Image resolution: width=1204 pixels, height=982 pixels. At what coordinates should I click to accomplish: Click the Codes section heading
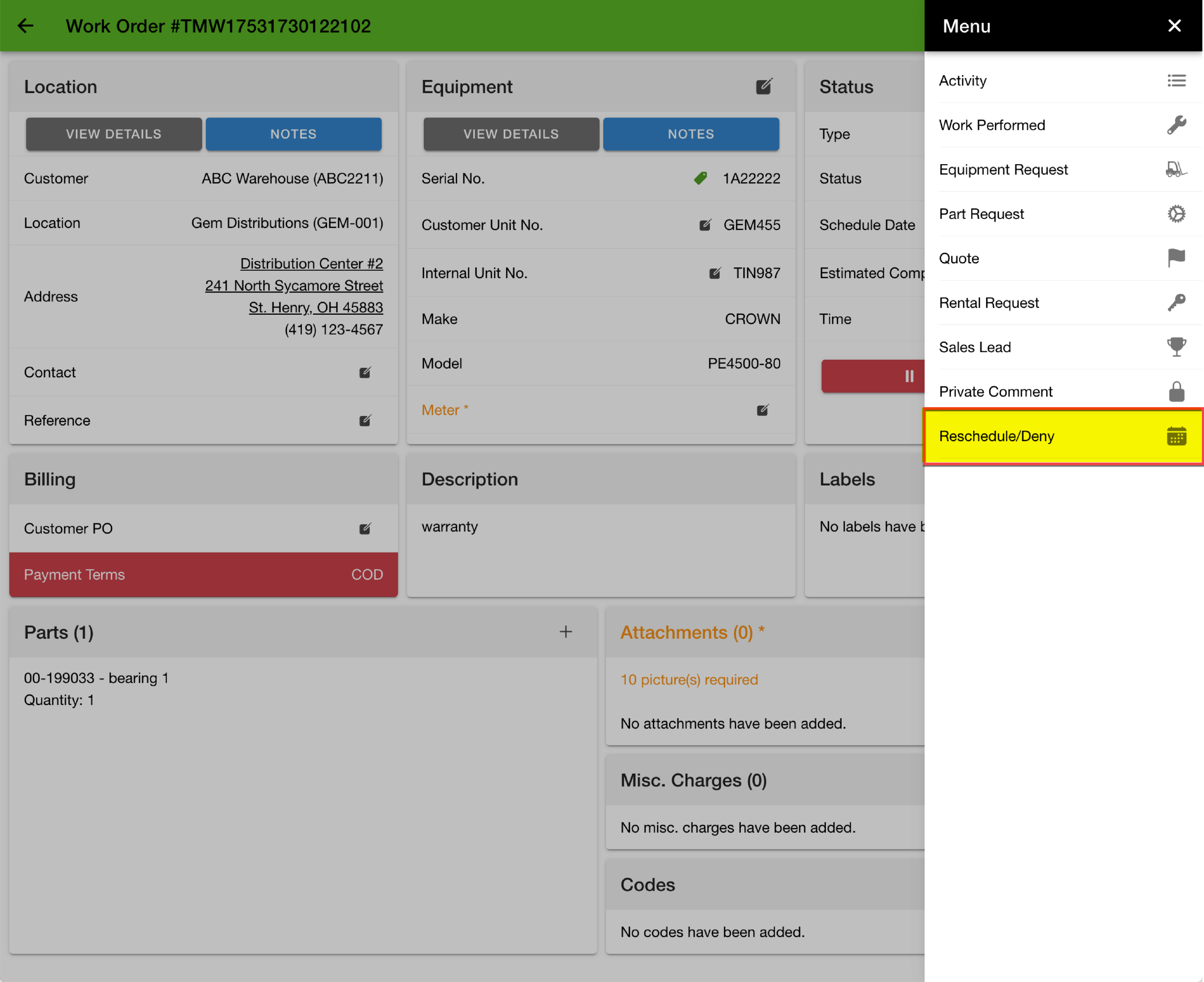click(647, 885)
